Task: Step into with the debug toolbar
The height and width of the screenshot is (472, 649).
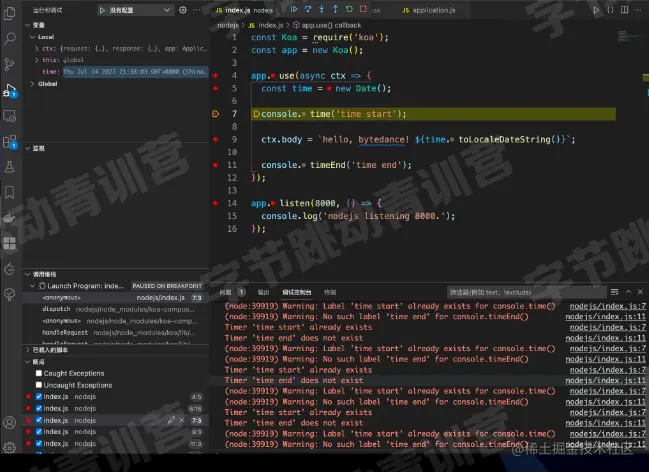Action: click(x=322, y=9)
